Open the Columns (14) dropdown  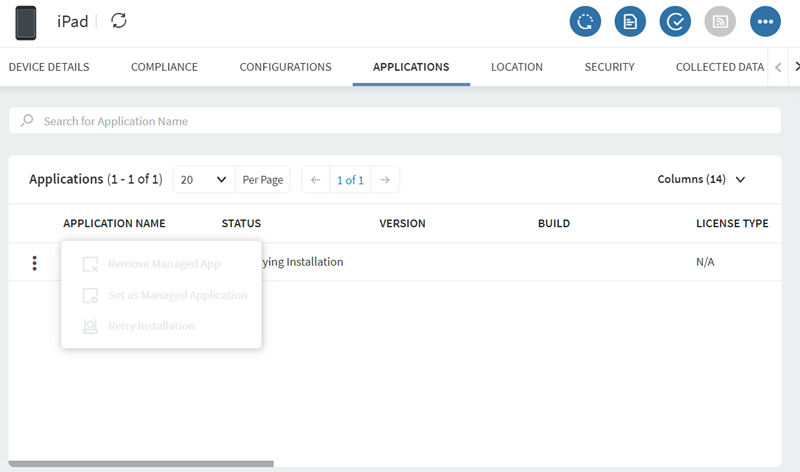[702, 180]
